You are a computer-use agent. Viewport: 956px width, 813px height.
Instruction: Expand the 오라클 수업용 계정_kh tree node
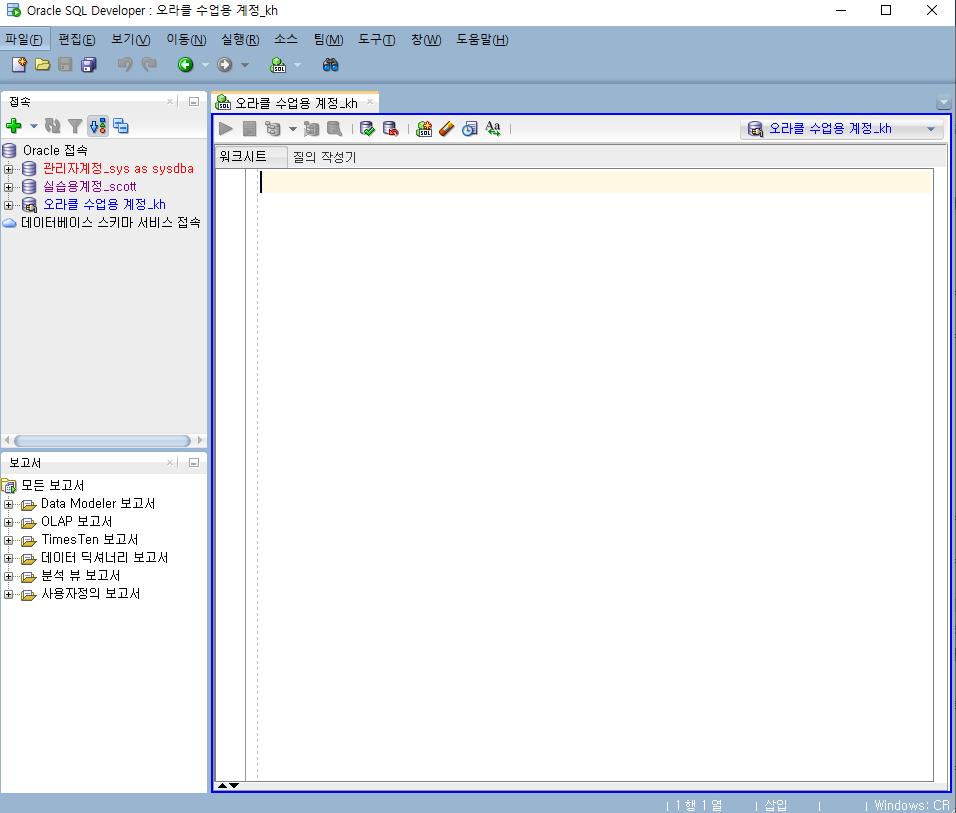(x=9, y=205)
